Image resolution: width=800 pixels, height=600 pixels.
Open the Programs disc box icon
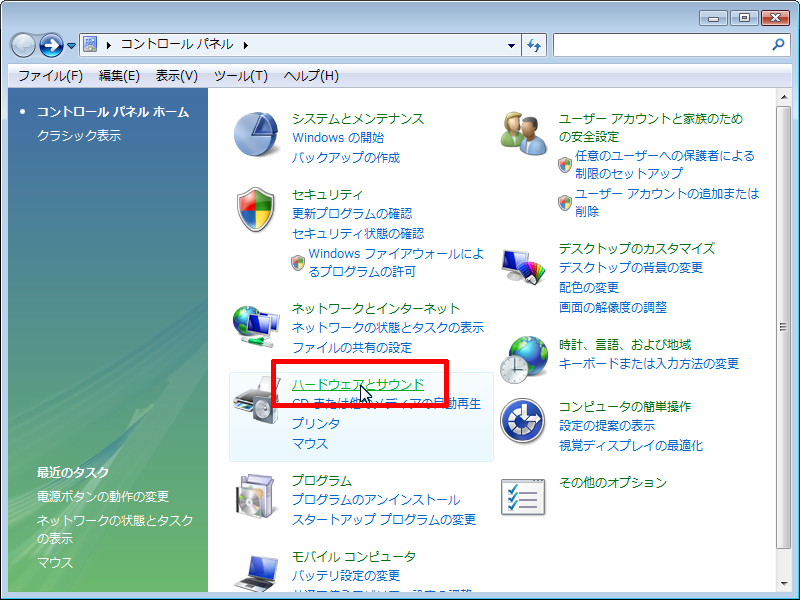(x=256, y=496)
